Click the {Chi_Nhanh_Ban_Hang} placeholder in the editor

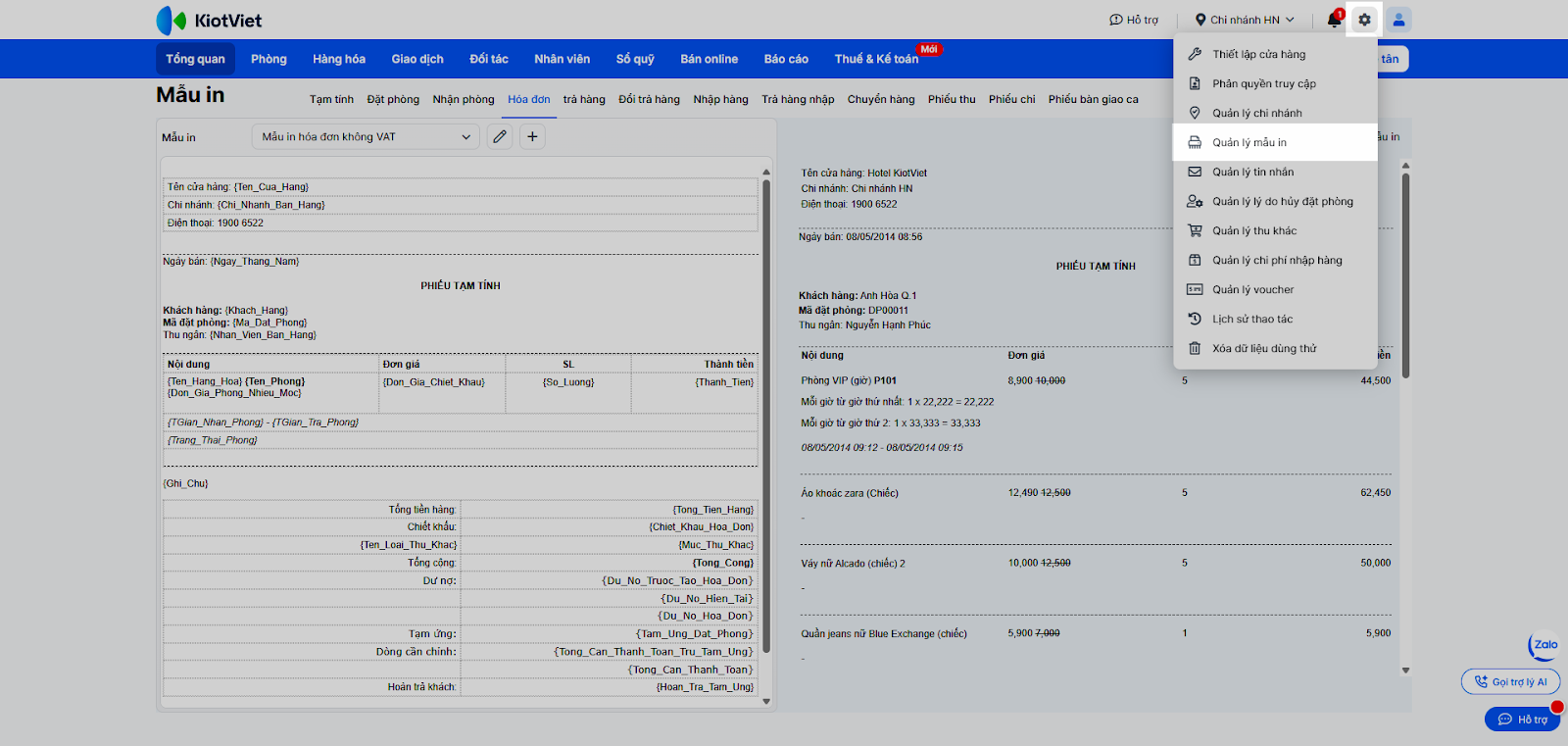(x=270, y=205)
